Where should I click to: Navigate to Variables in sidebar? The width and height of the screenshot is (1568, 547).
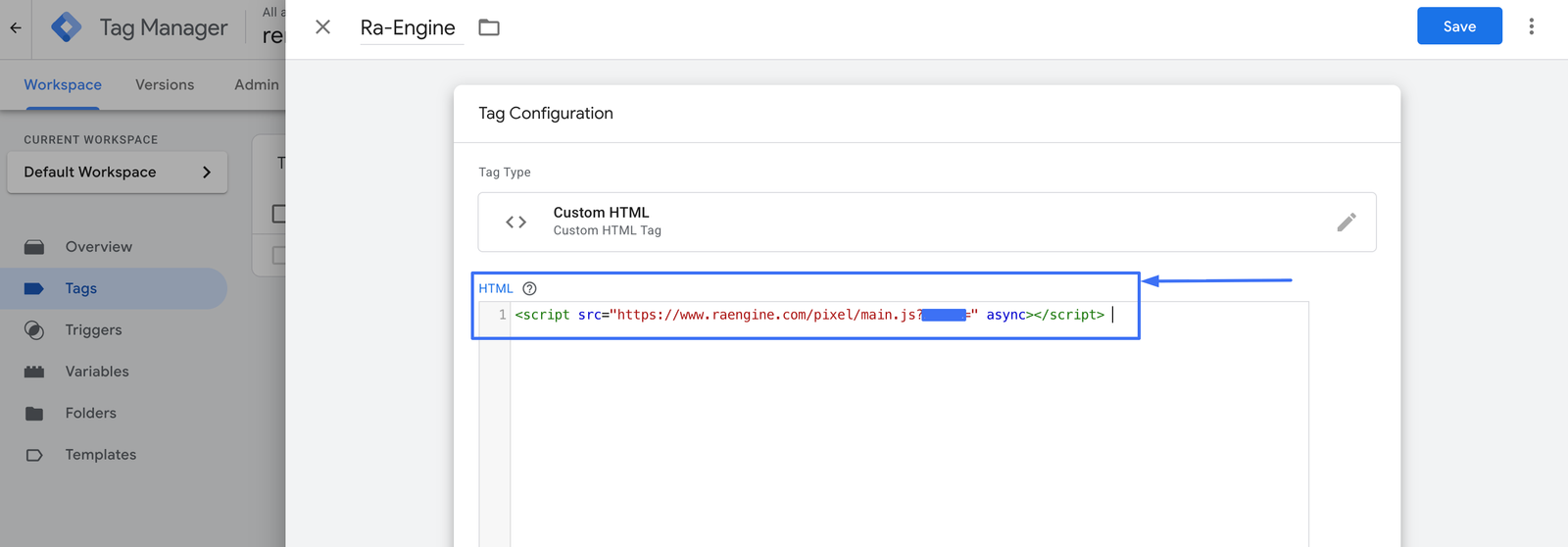tap(97, 372)
